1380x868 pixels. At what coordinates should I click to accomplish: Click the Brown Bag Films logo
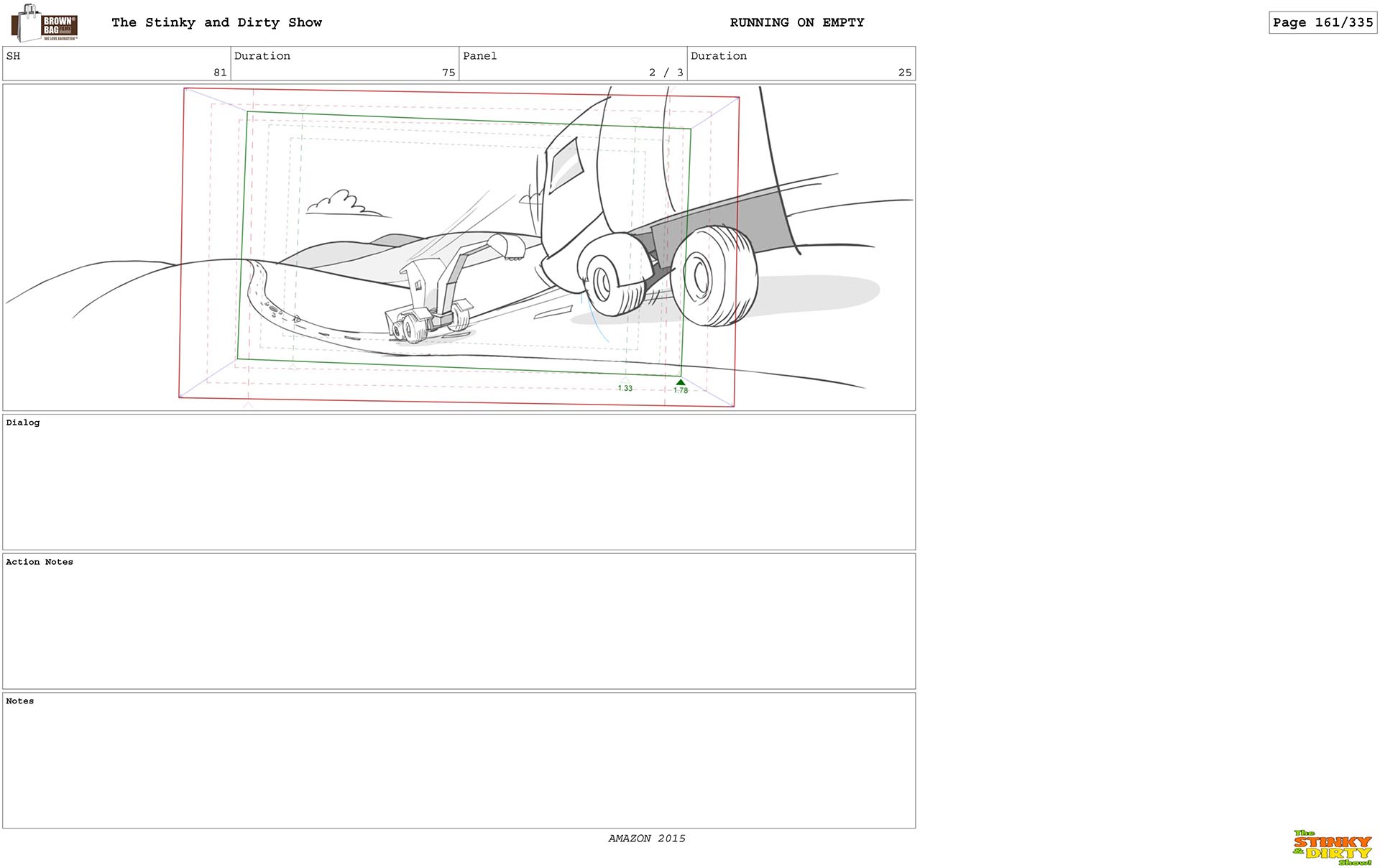click(x=45, y=23)
